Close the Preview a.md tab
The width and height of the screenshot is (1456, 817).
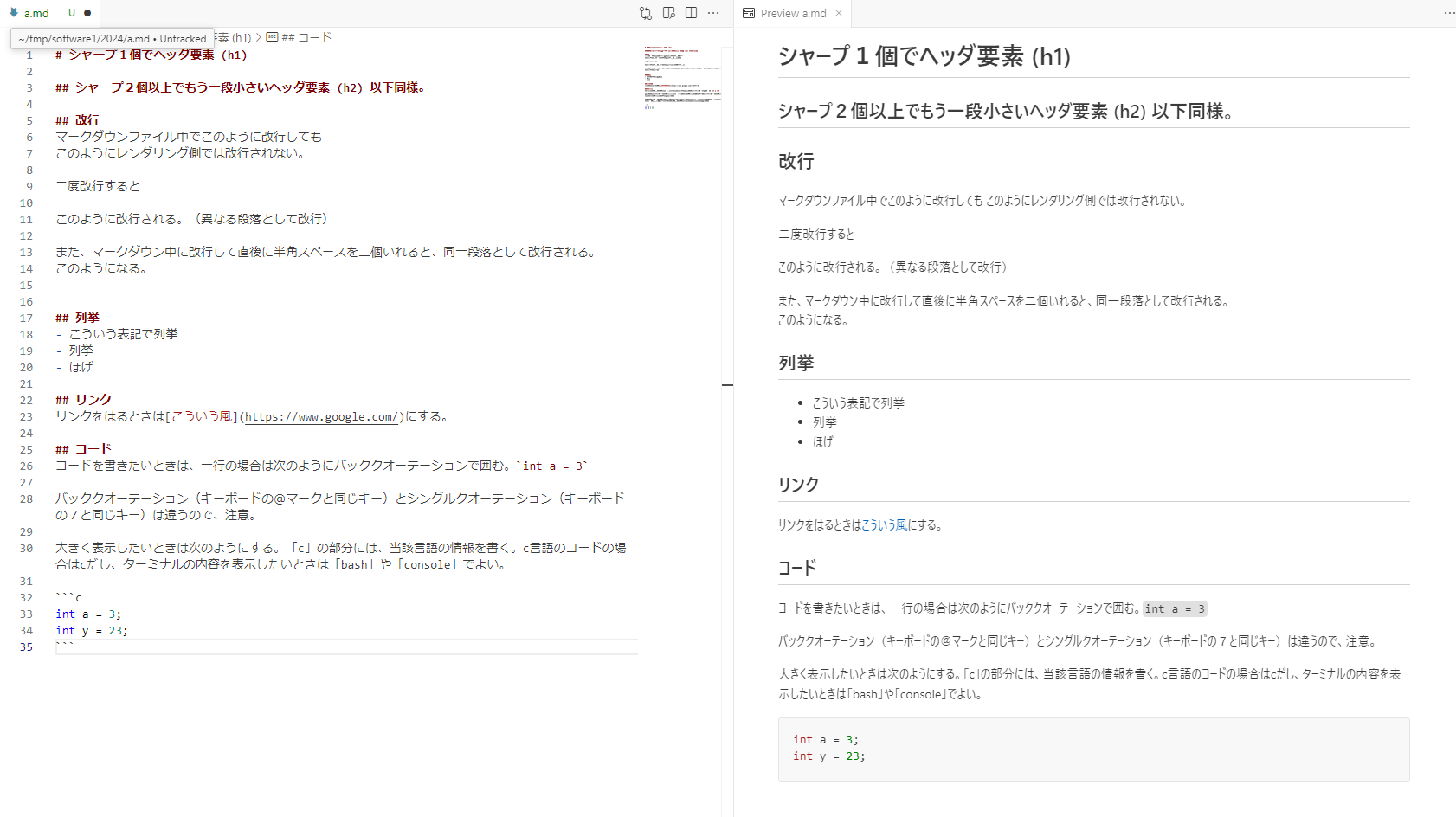pos(839,13)
